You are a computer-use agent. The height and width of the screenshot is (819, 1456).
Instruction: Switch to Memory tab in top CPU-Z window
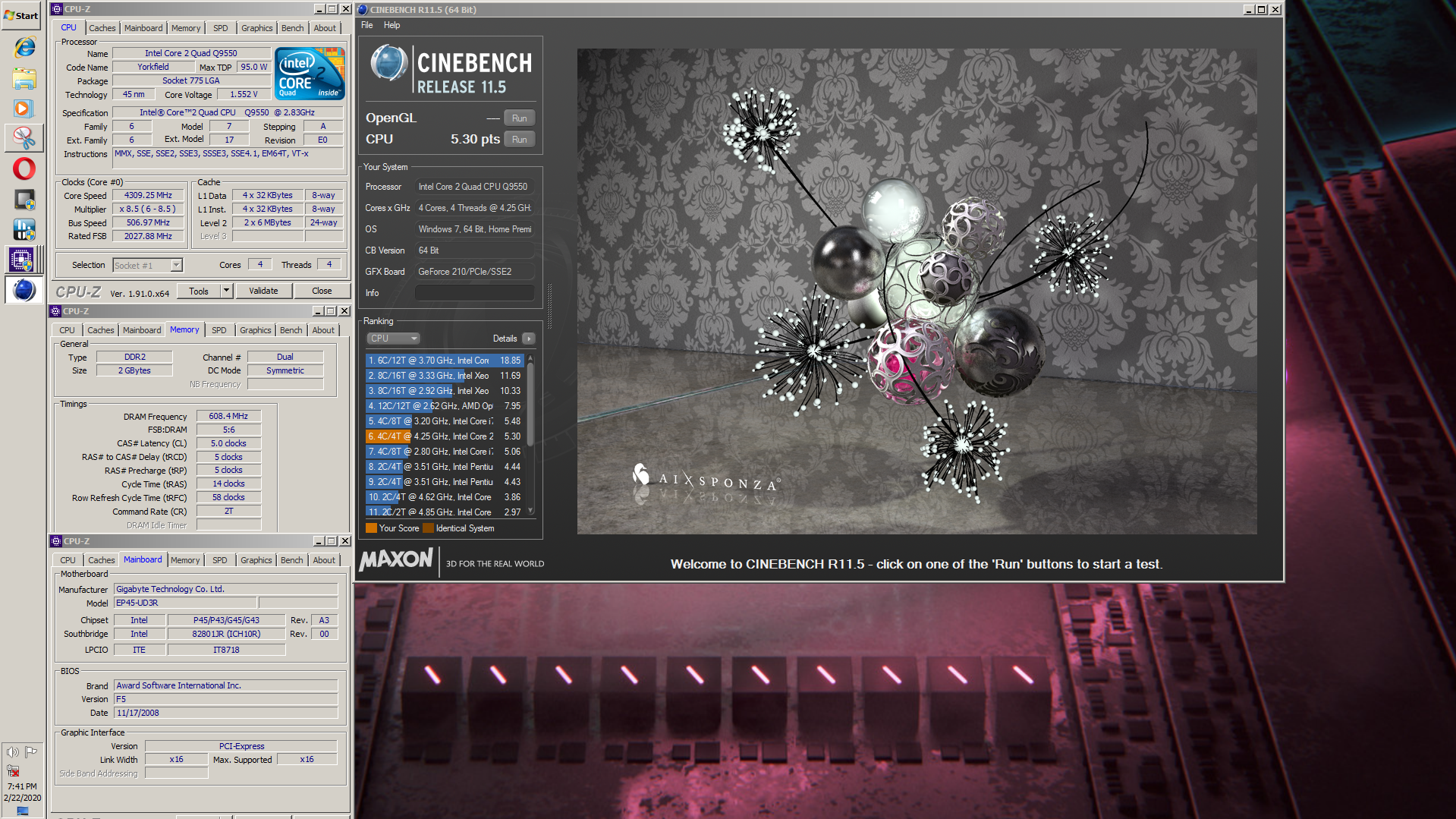tap(186, 28)
